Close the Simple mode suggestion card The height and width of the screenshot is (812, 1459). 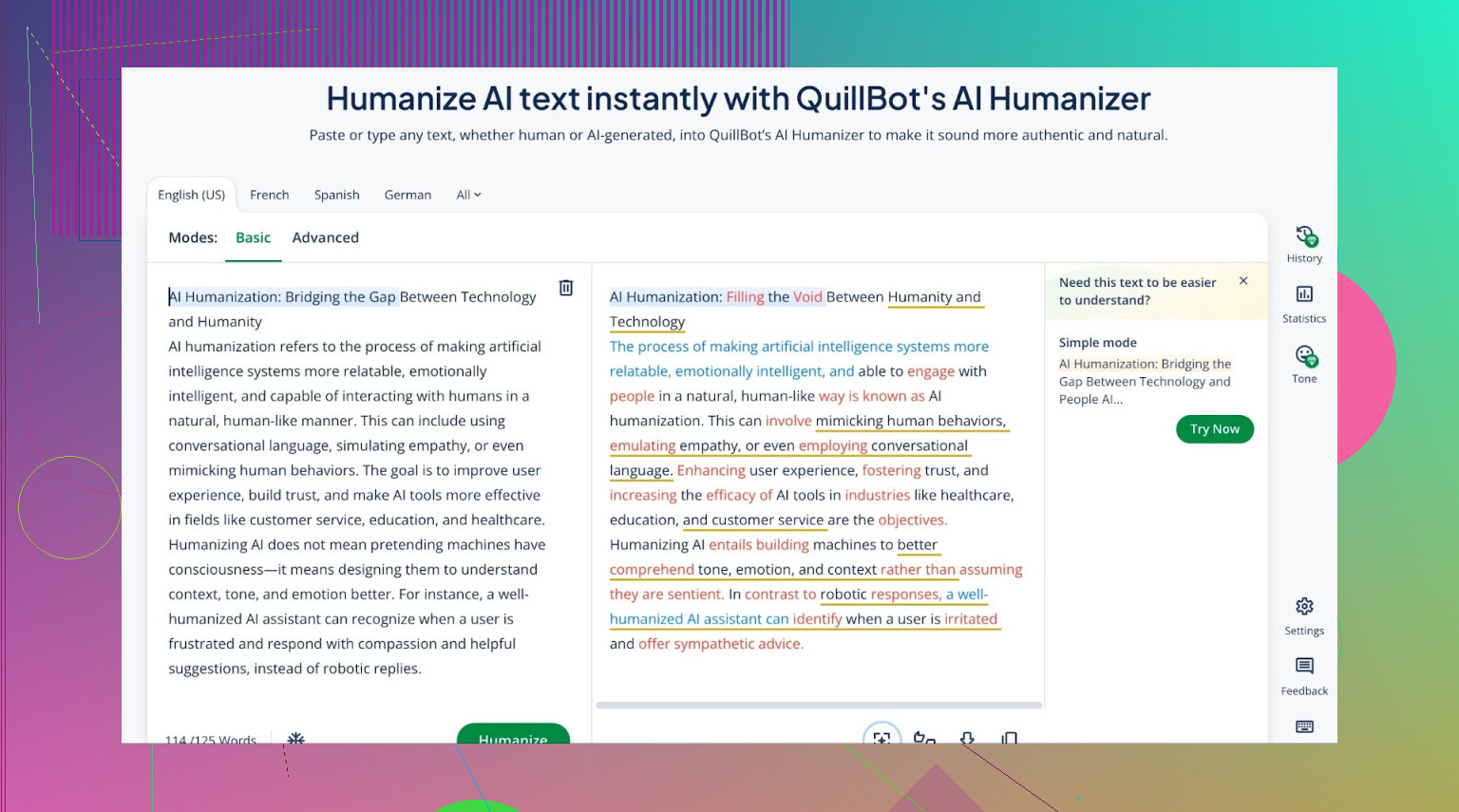pos(1243,281)
